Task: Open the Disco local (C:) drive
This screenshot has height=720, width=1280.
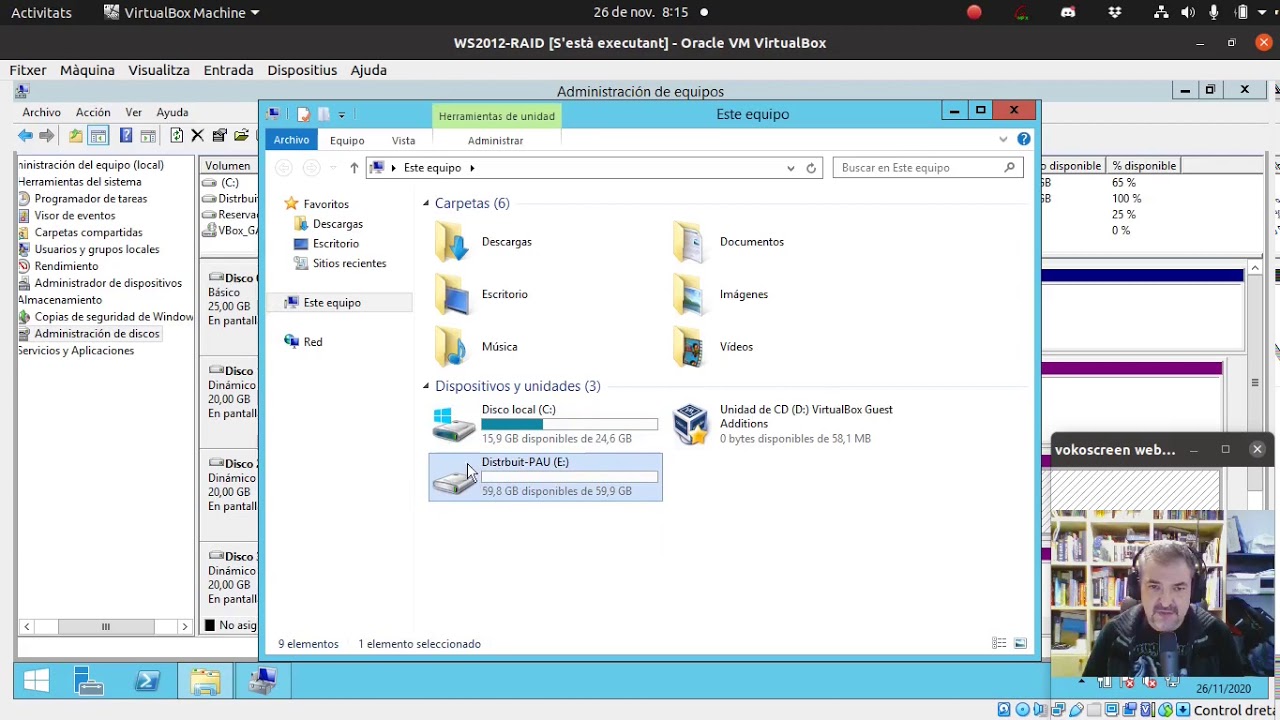Action: tap(545, 424)
